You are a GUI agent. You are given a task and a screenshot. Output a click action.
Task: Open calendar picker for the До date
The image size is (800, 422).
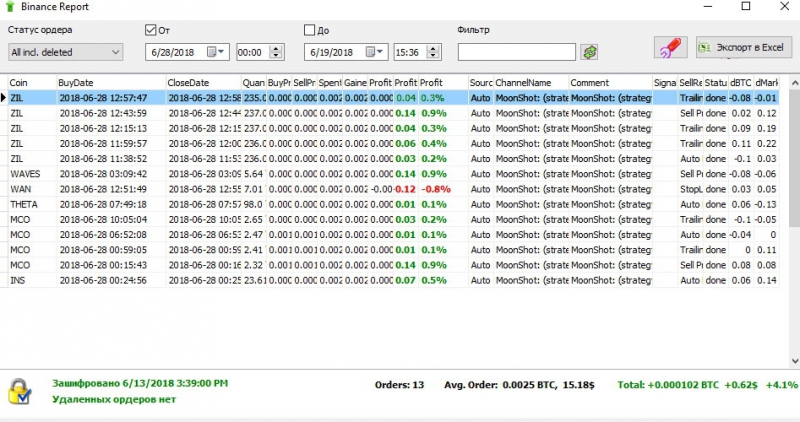click(x=376, y=52)
